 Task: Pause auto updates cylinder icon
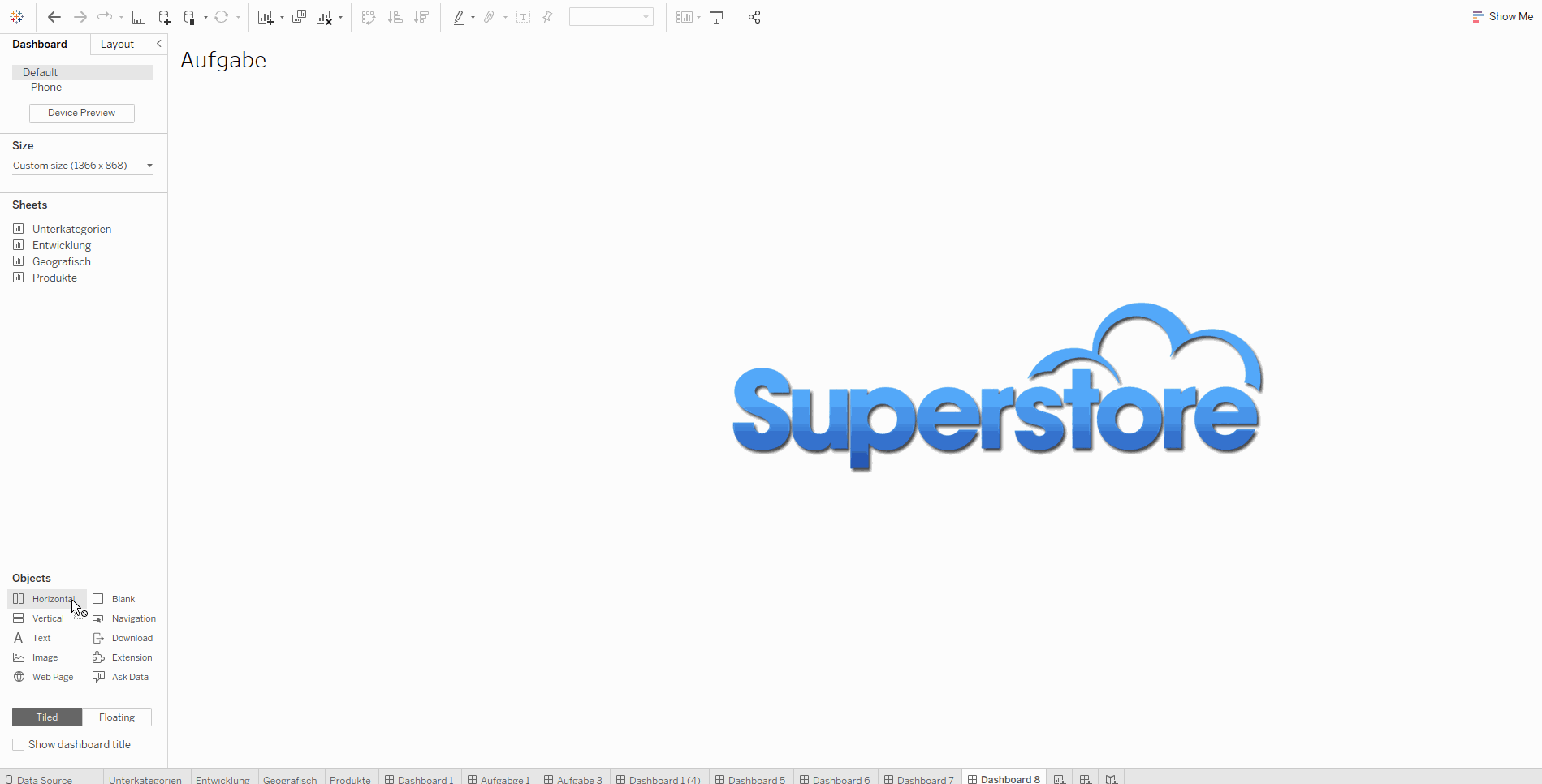click(x=189, y=17)
